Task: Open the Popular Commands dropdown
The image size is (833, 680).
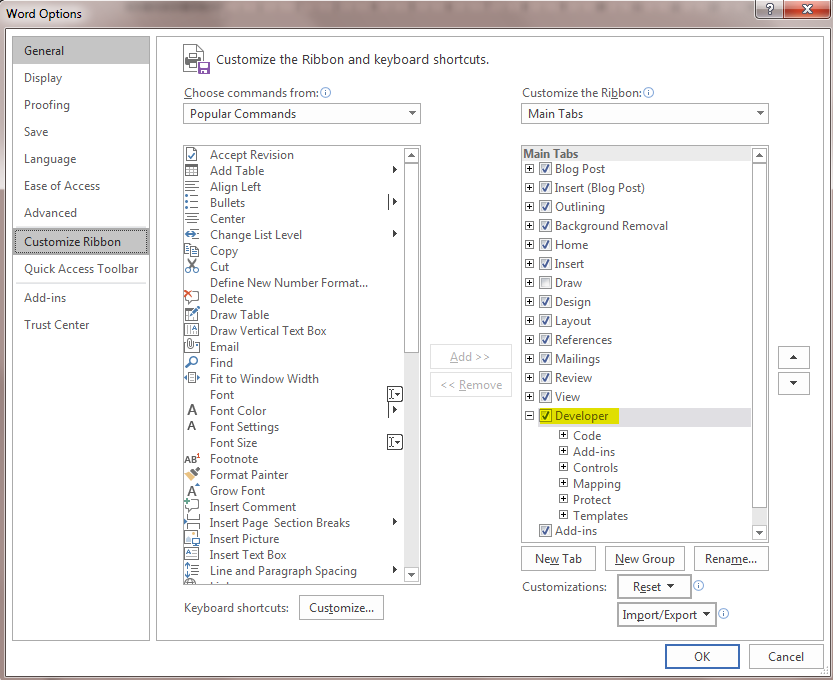Action: [302, 113]
